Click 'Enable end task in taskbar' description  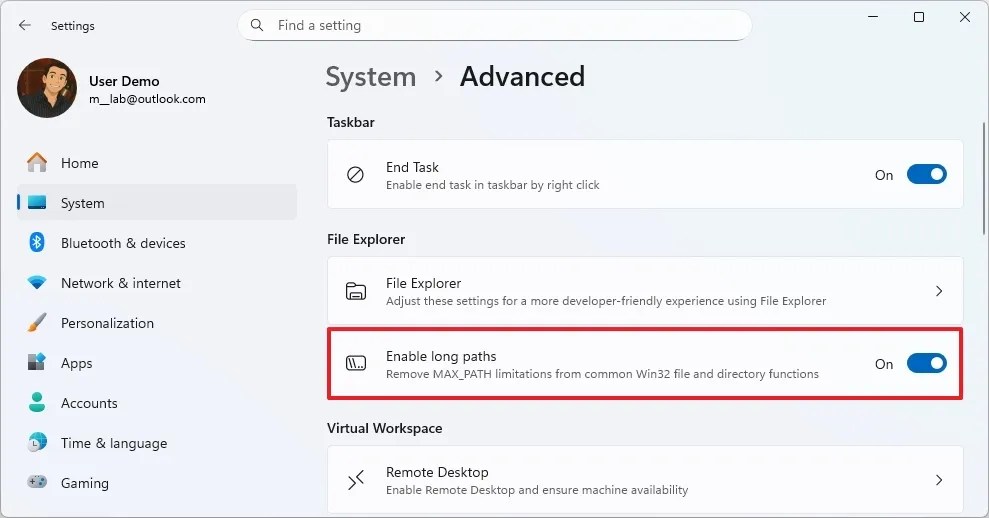point(493,185)
